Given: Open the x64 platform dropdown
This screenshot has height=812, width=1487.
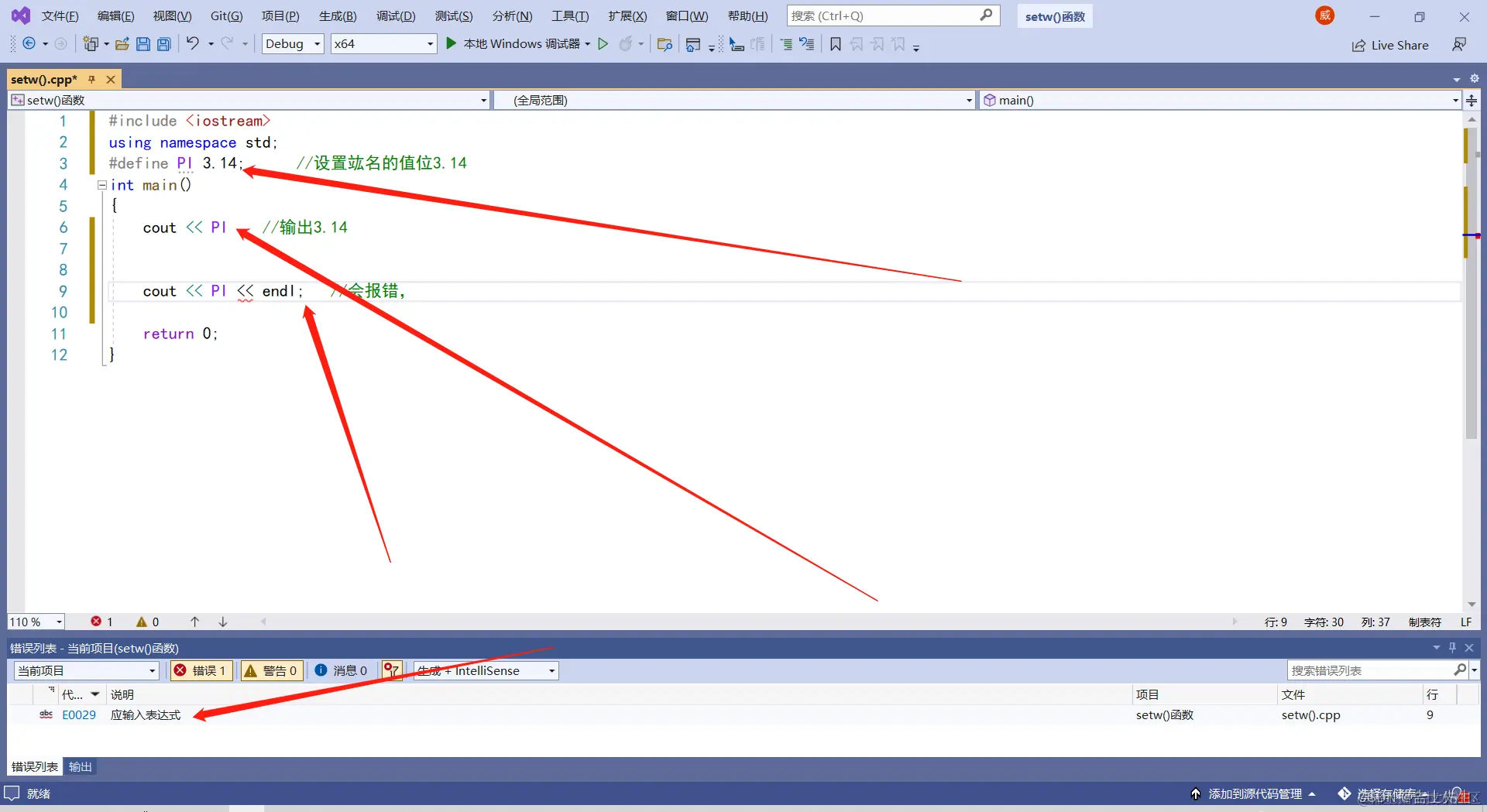Looking at the screenshot, I should [383, 44].
